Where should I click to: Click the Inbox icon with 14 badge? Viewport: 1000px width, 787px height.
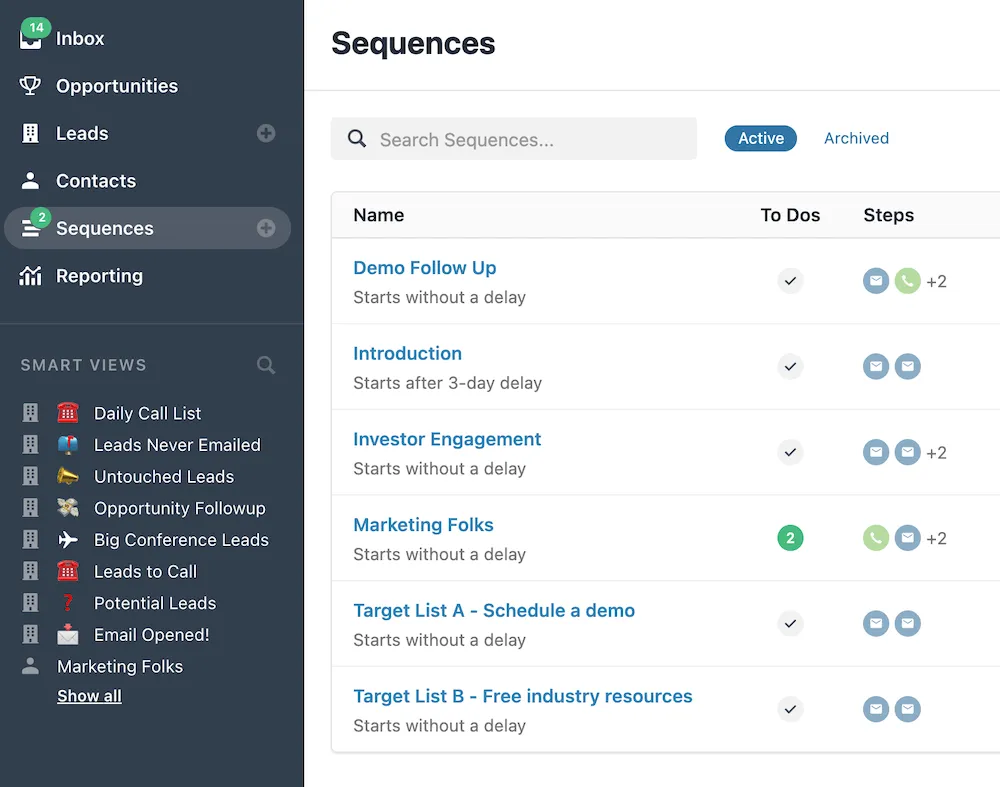point(32,38)
